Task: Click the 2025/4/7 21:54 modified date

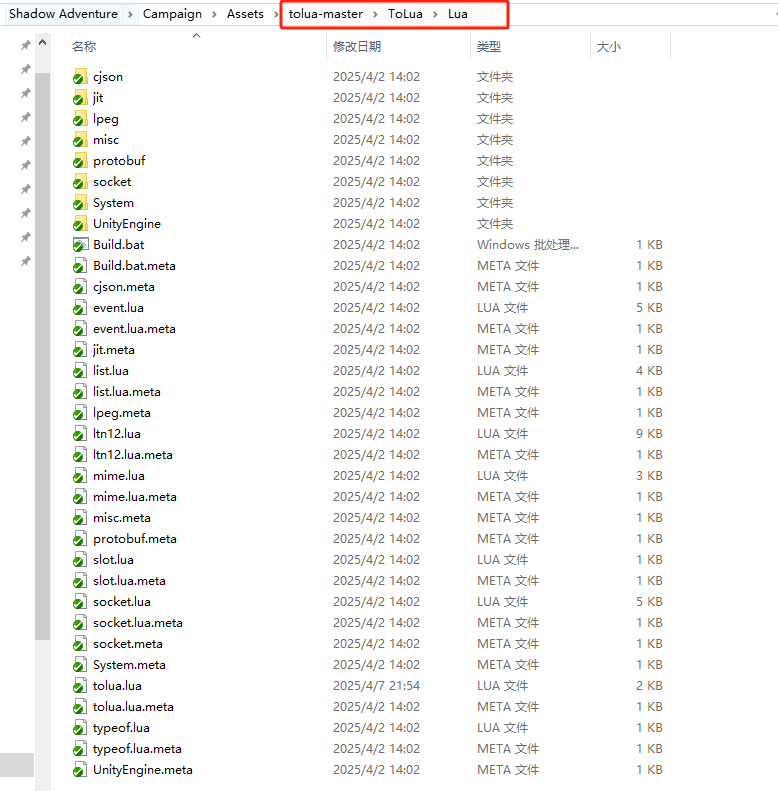Action: (x=376, y=686)
